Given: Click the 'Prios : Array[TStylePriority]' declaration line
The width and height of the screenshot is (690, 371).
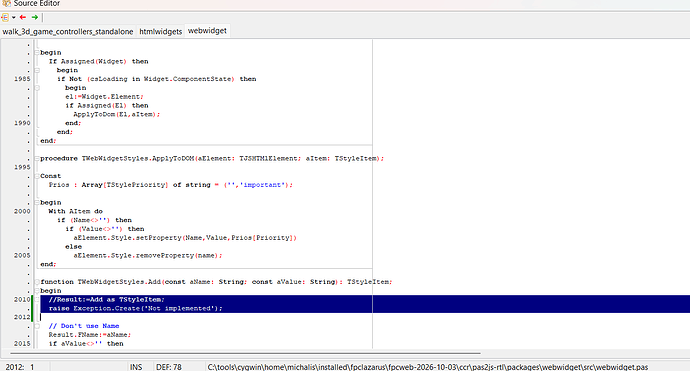Looking at the screenshot, I should pyautogui.click(x=170, y=185).
